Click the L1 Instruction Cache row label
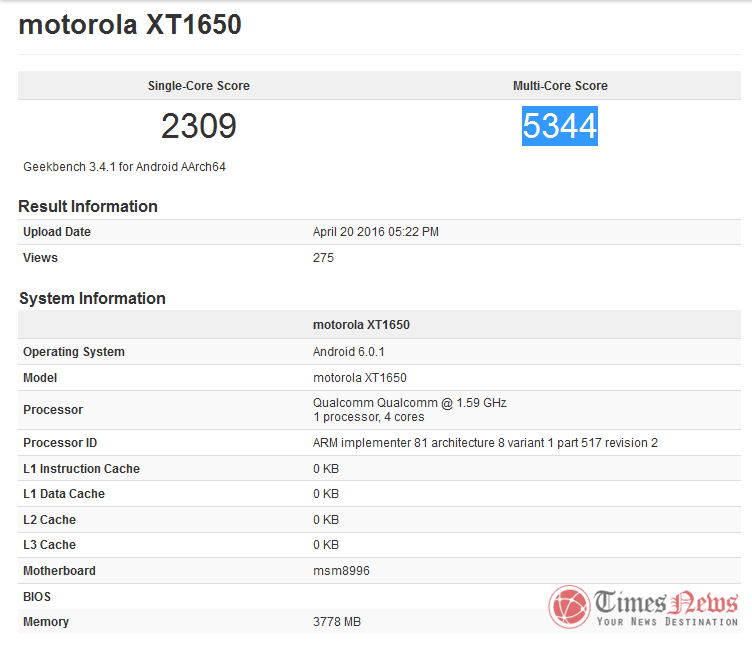Screen dimensions: 752x649 point(81,469)
